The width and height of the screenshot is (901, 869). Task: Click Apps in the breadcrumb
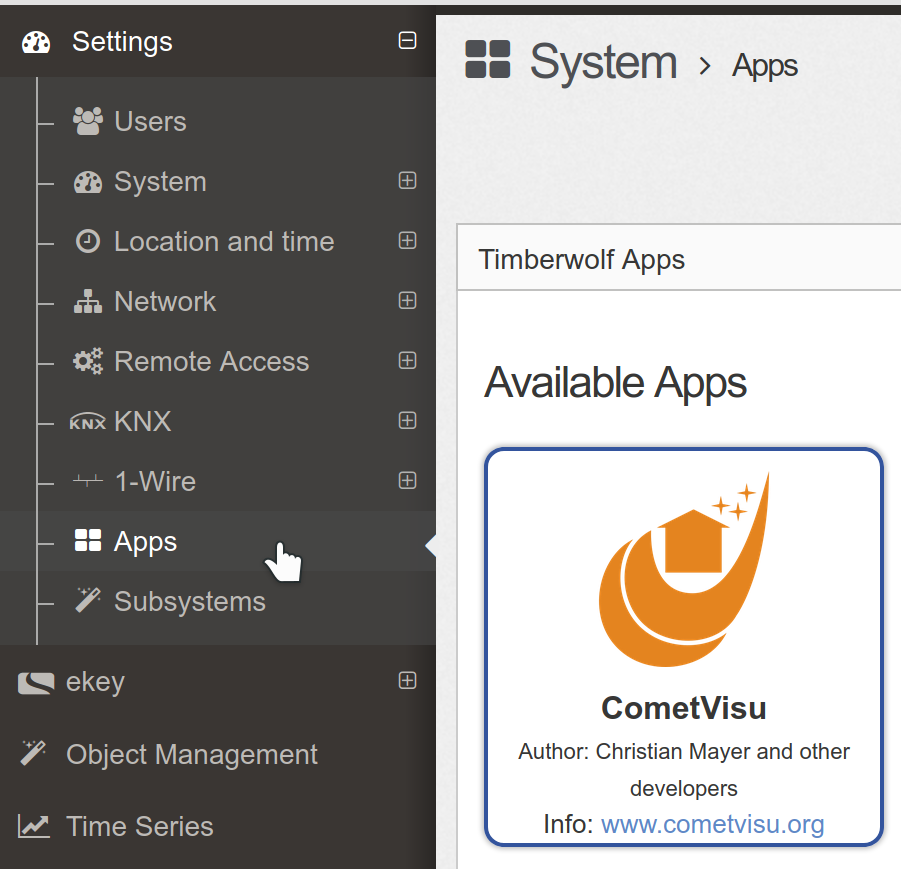[764, 66]
